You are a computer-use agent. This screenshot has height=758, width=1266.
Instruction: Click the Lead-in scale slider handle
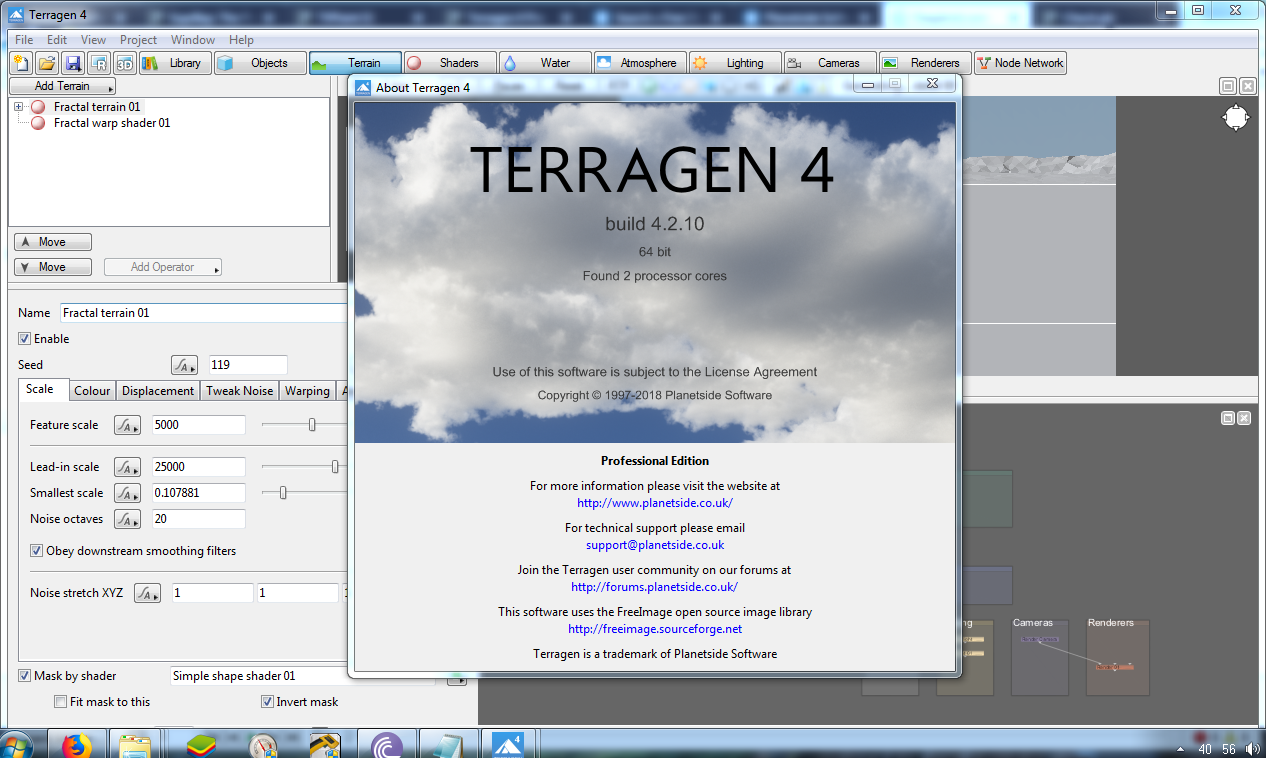(x=335, y=467)
